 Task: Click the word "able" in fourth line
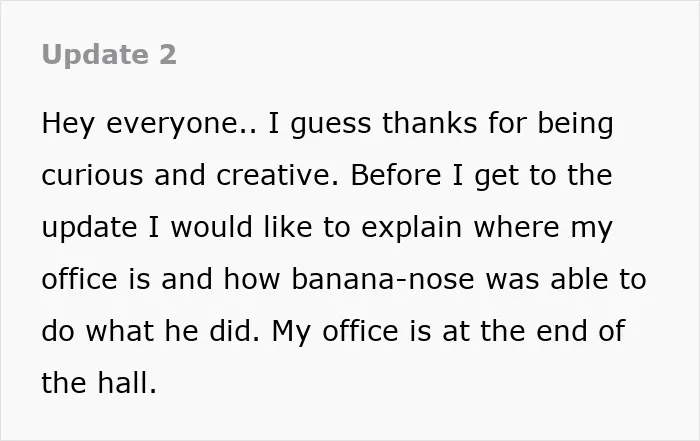coord(578,279)
